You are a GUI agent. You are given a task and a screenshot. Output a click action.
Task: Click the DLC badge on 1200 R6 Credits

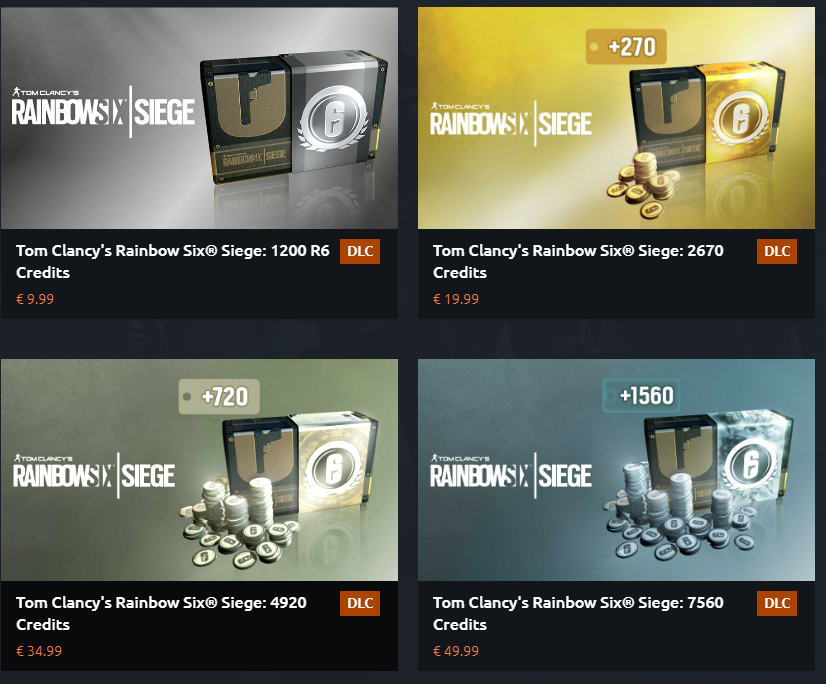coord(360,251)
